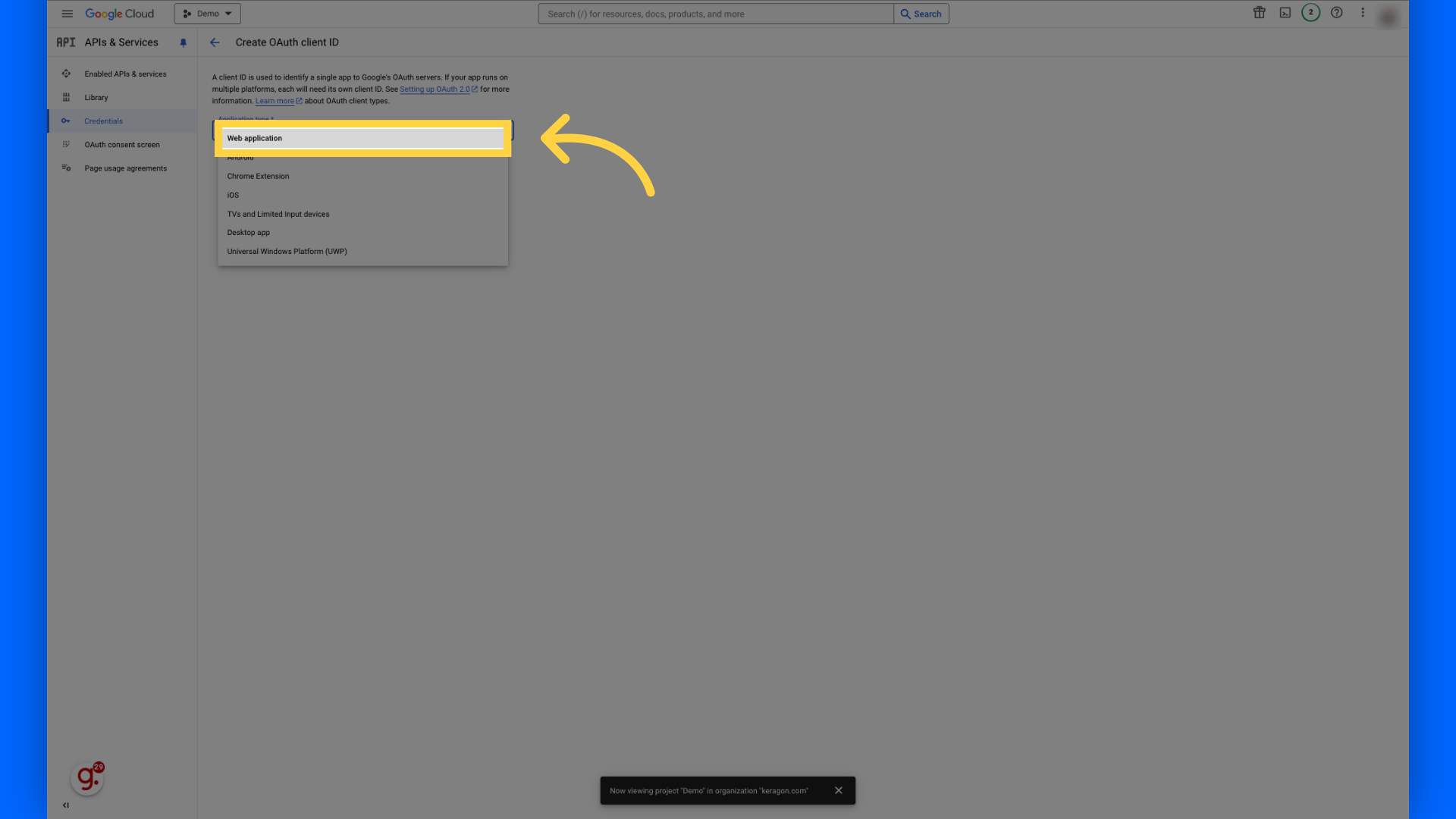The image size is (1456, 819).
Task: Open the navigation hamburger menu
Action: [x=67, y=13]
